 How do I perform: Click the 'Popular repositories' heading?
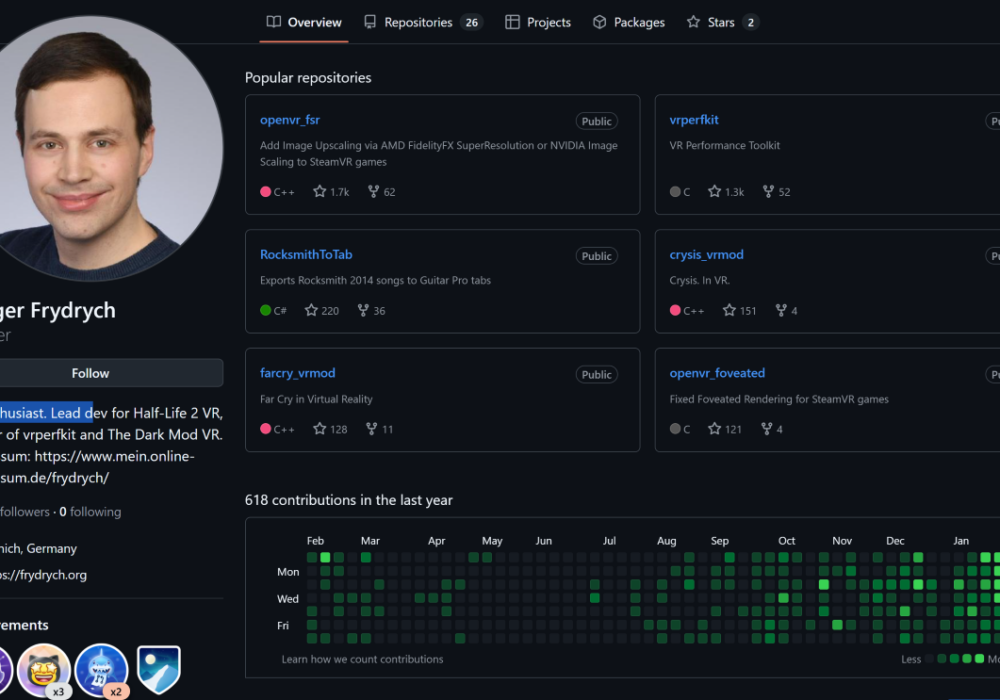pyautogui.click(x=308, y=78)
